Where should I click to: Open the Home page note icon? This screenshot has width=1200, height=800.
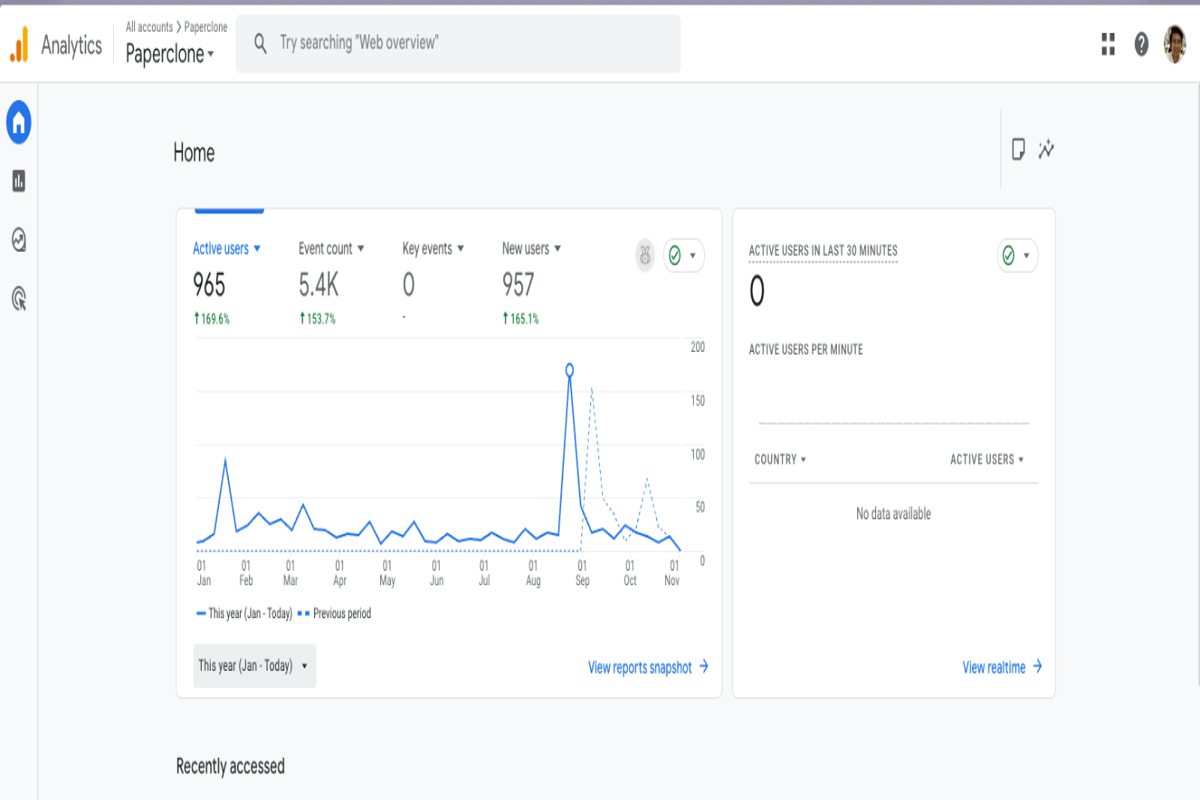pyautogui.click(x=1018, y=150)
